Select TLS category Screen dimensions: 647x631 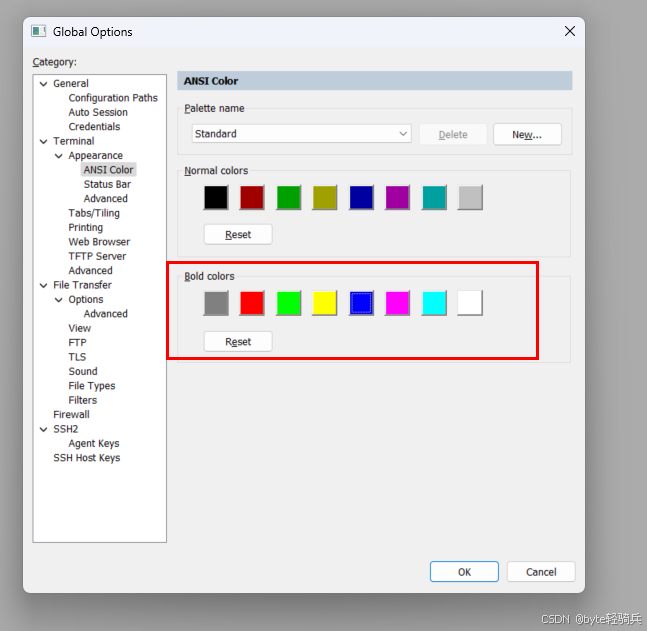click(77, 357)
